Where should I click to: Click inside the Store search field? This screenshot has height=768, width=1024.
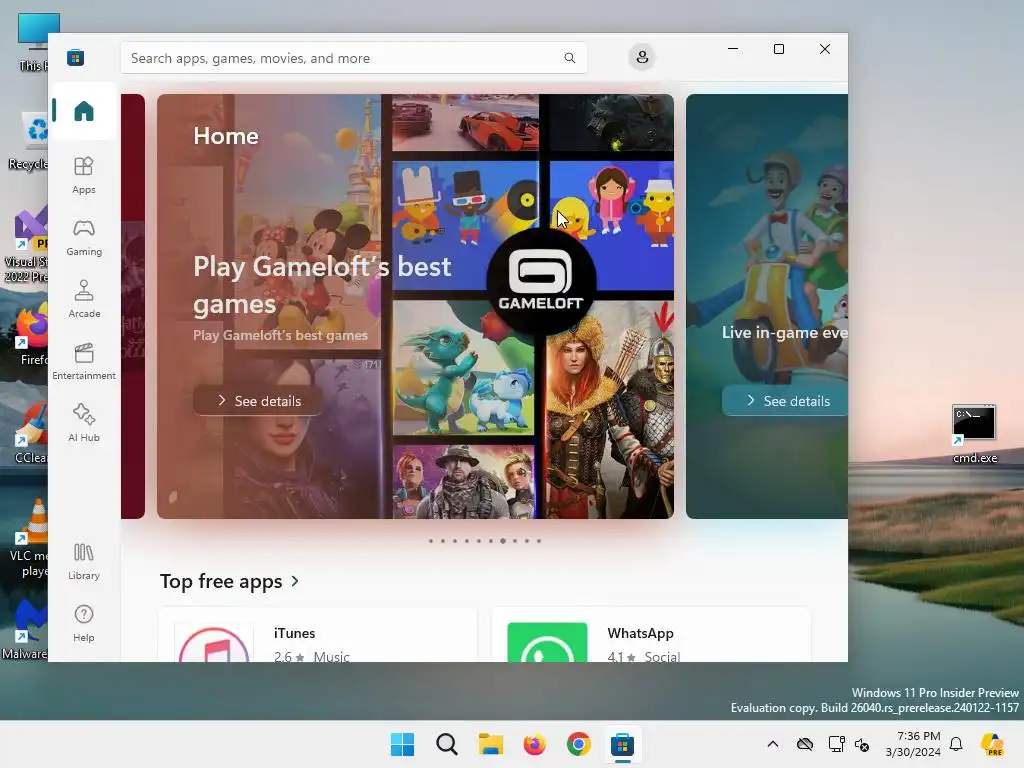coord(353,58)
